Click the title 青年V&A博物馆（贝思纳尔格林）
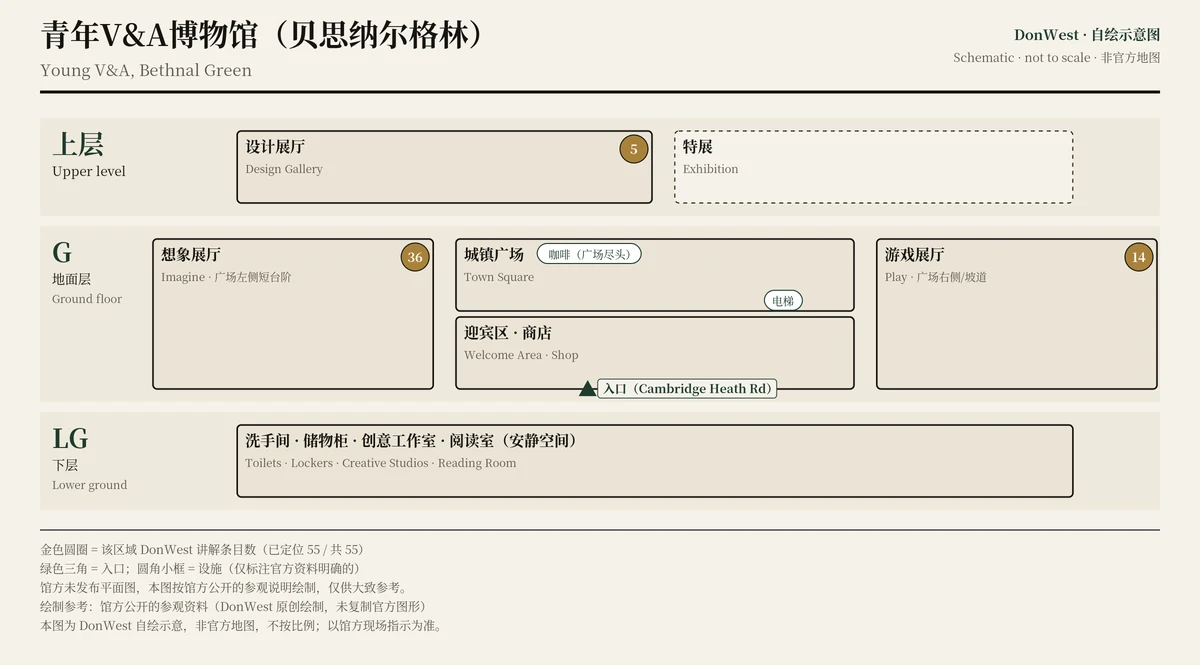 (x=263, y=35)
